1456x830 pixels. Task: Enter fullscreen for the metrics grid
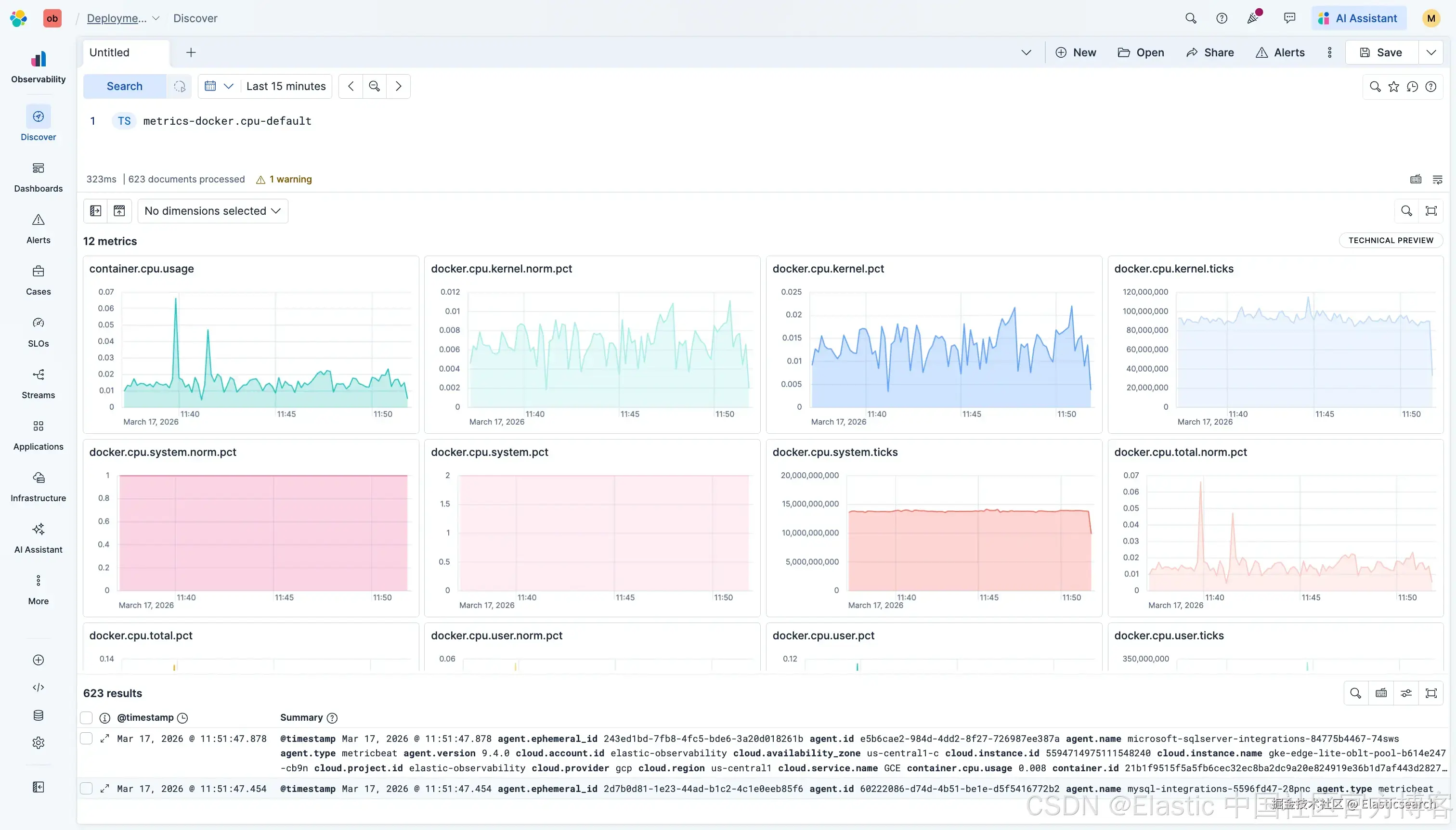tap(1431, 211)
